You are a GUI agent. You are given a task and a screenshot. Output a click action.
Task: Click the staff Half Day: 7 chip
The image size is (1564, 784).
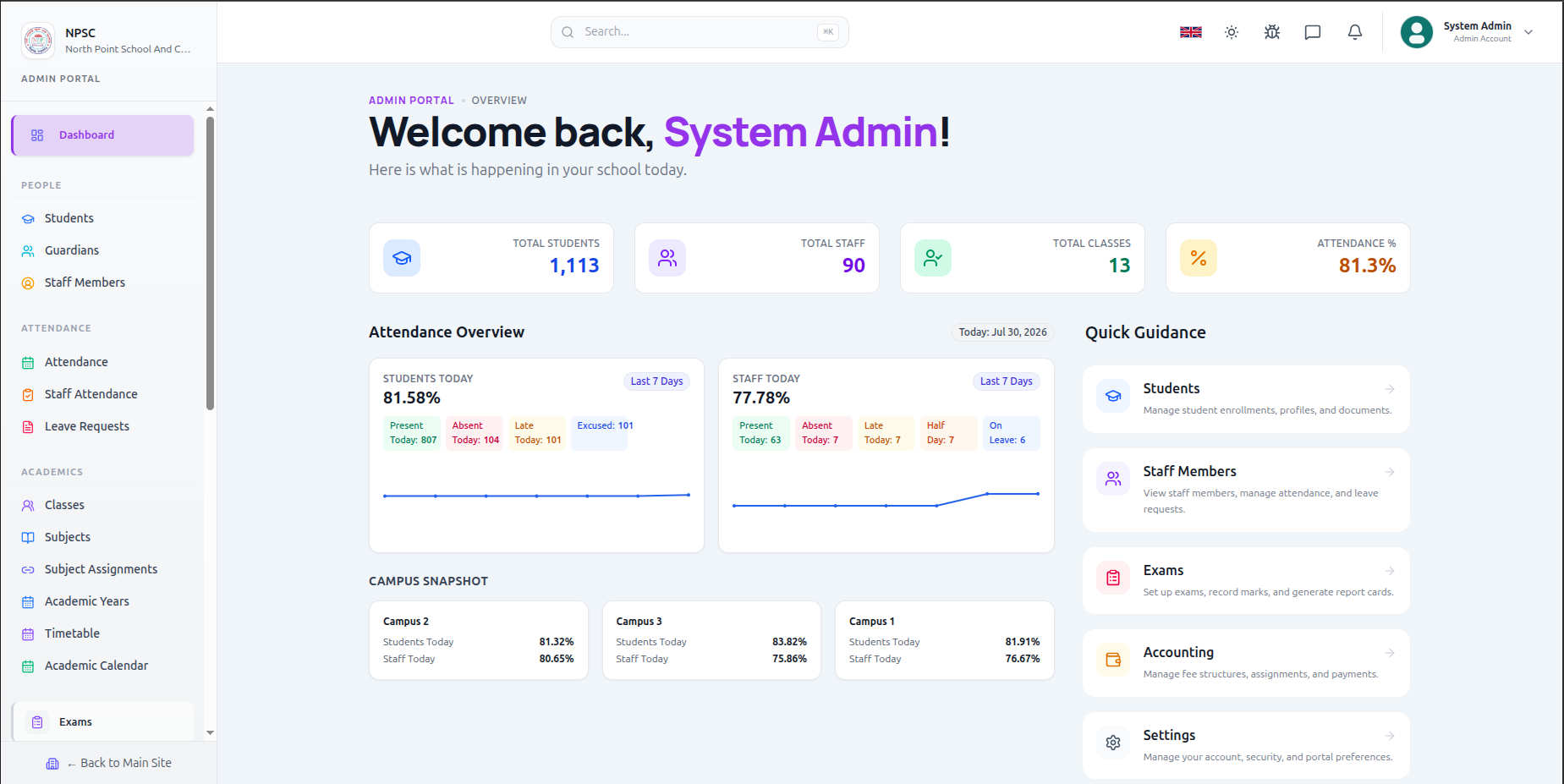click(947, 433)
